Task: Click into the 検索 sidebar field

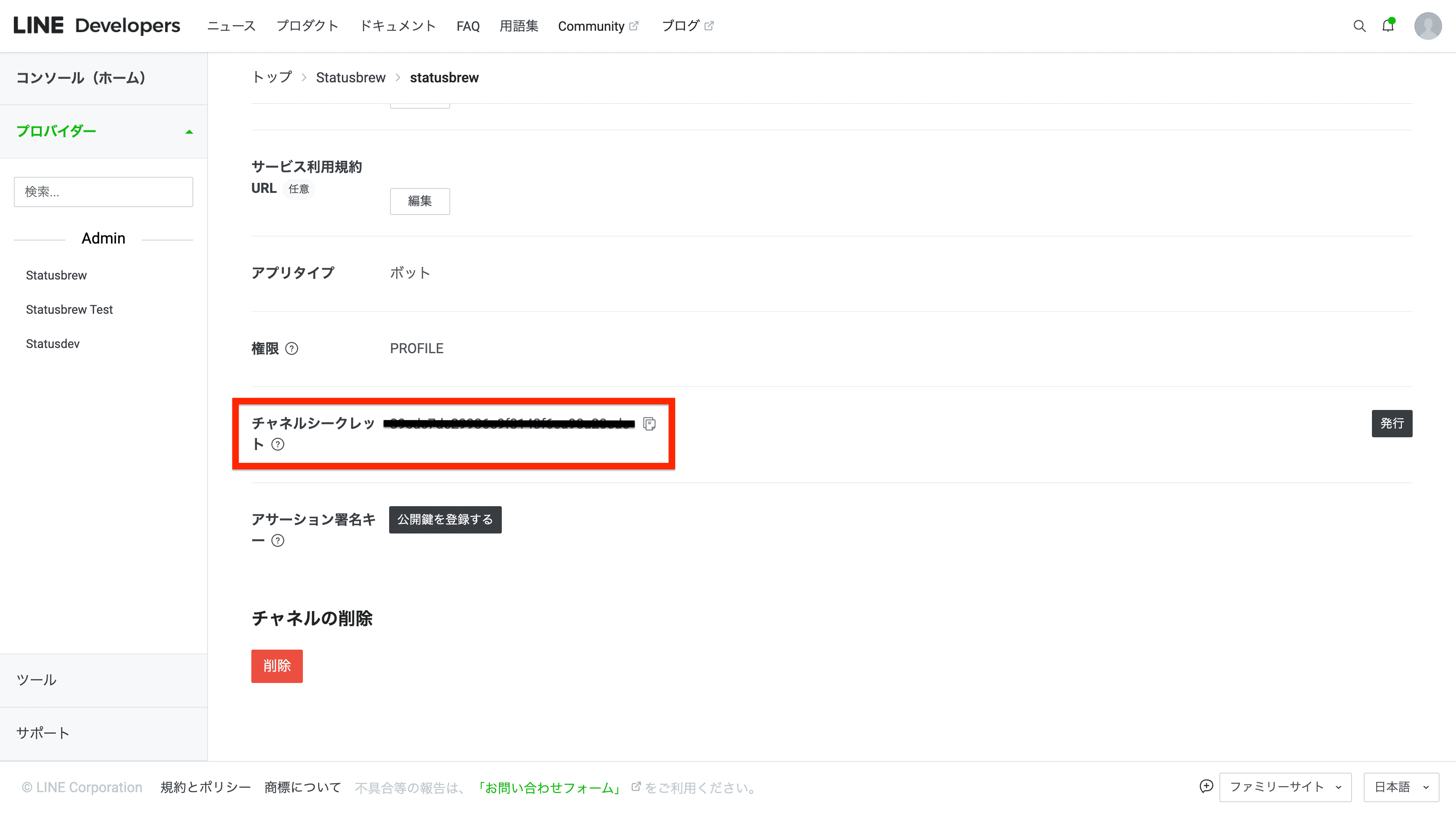Action: (104, 192)
